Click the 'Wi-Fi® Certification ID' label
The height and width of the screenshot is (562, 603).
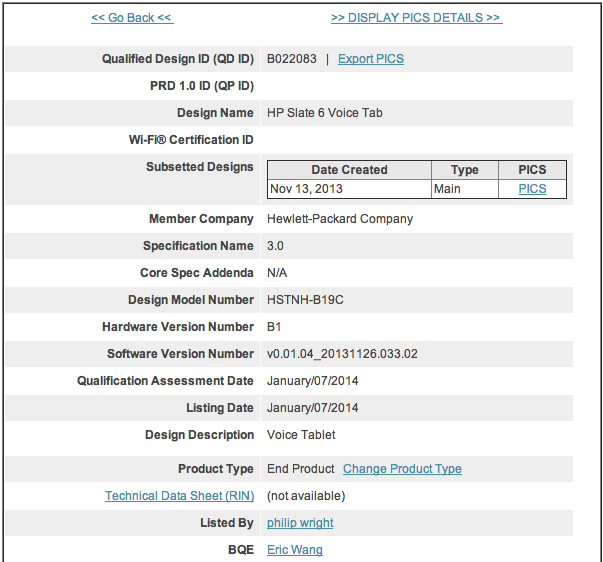point(191,140)
